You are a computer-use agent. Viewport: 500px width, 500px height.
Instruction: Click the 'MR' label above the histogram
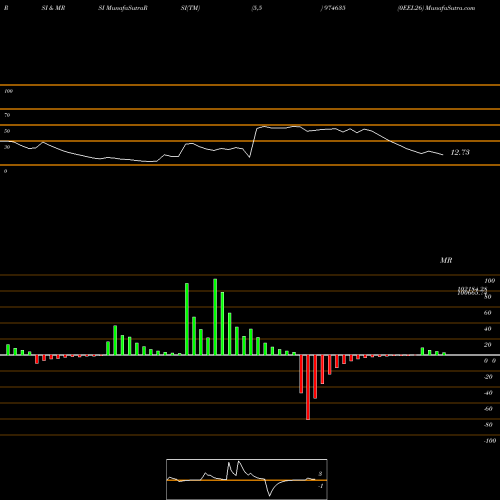tap(446, 260)
